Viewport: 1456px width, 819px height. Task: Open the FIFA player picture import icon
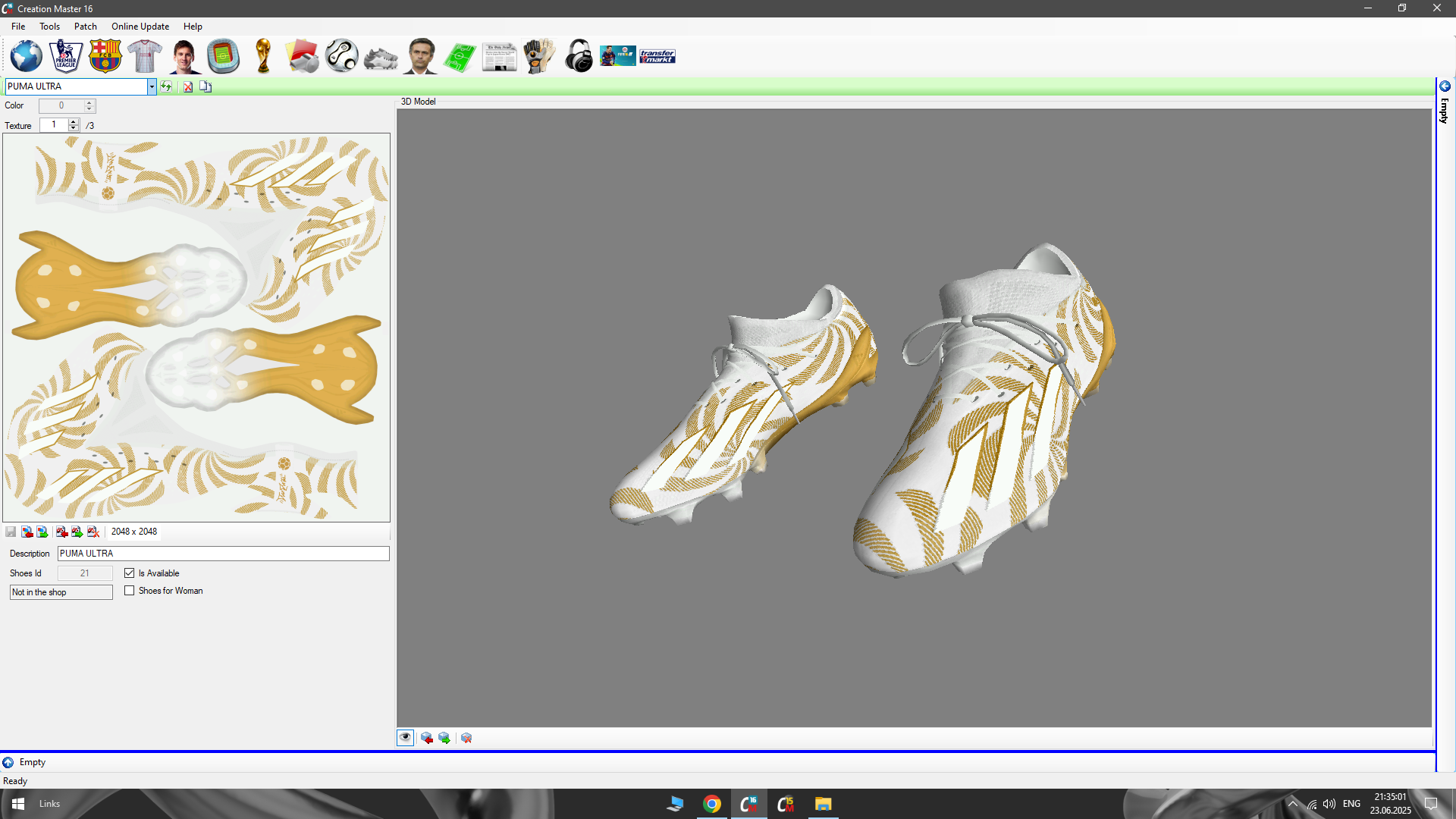click(618, 56)
